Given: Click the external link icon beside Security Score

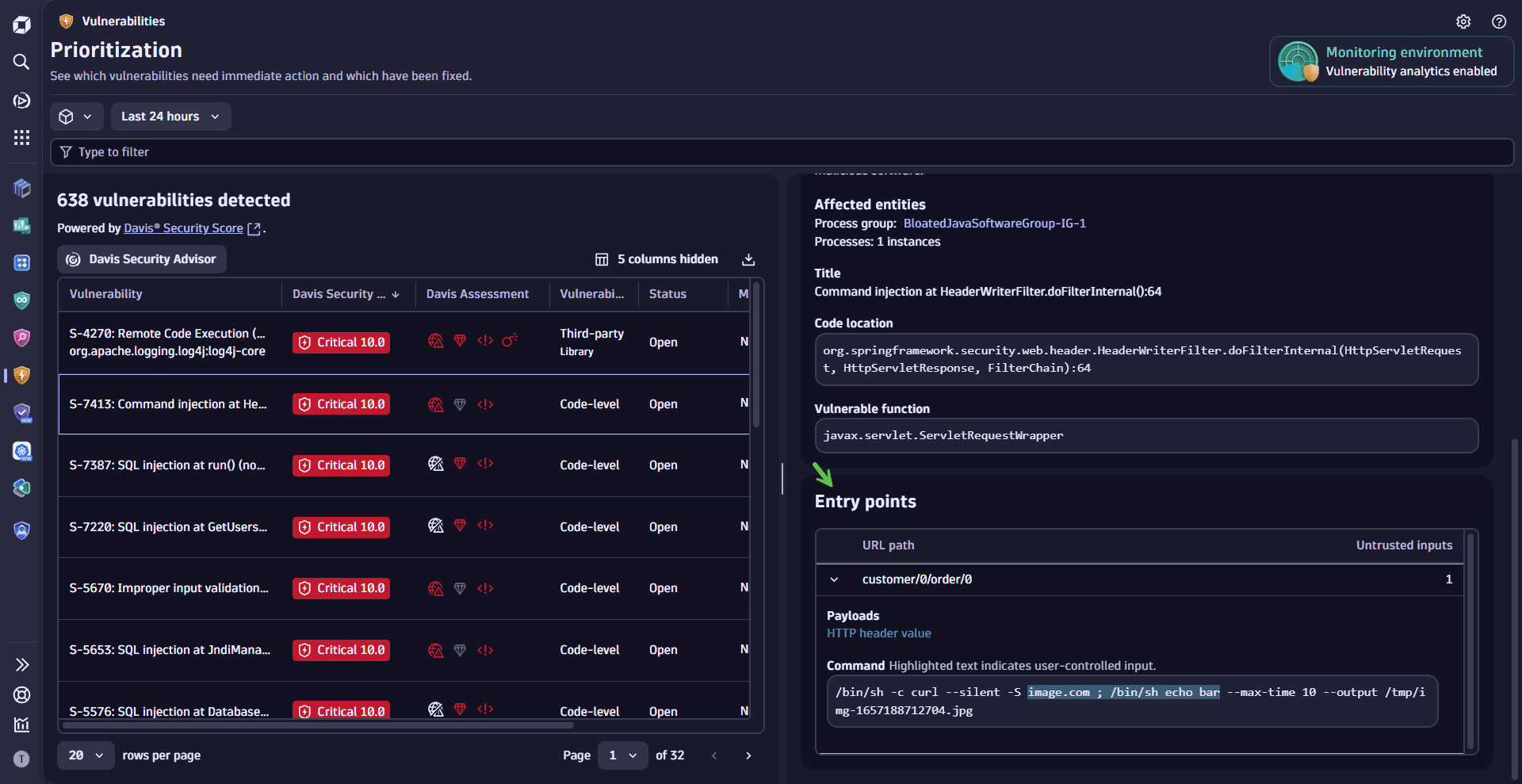Looking at the screenshot, I should pyautogui.click(x=254, y=228).
